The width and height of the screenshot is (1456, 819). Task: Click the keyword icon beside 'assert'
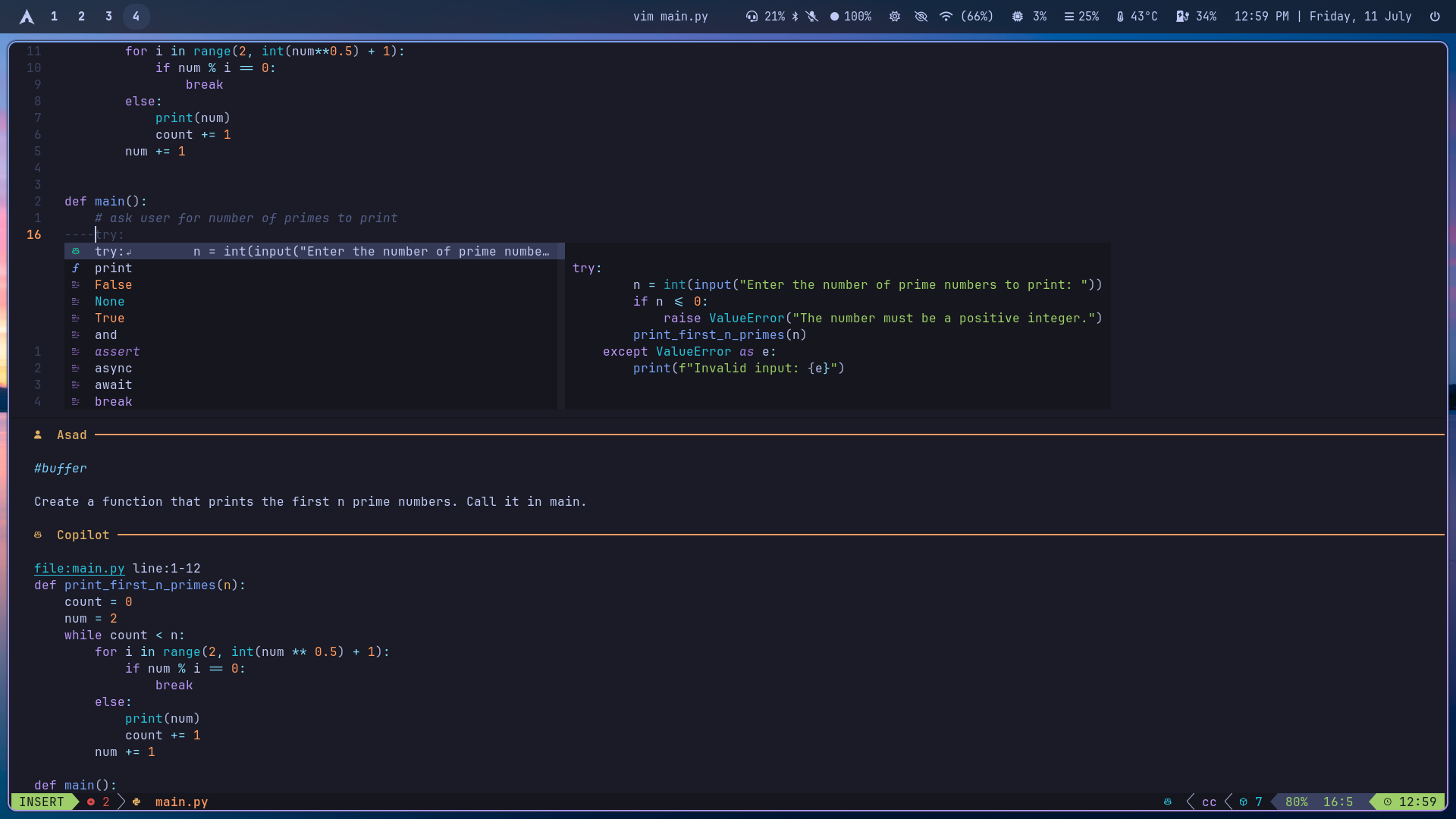(x=76, y=351)
